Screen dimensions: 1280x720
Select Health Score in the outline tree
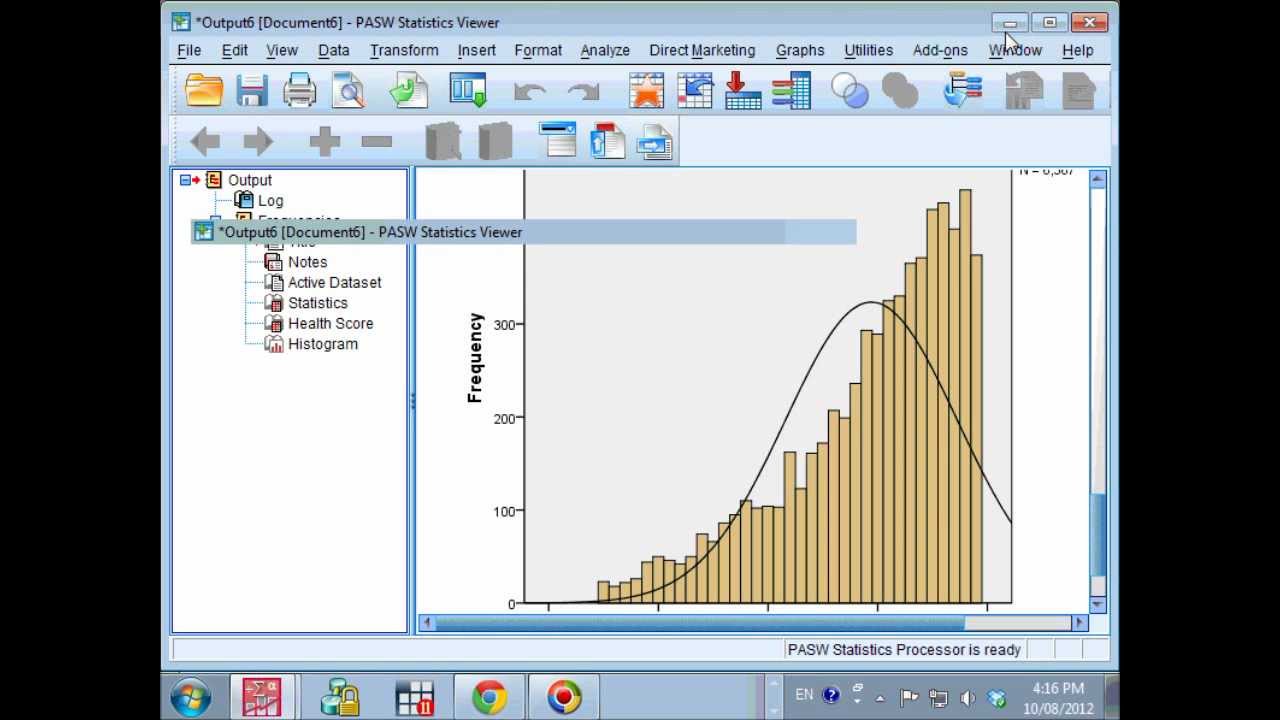(x=331, y=324)
